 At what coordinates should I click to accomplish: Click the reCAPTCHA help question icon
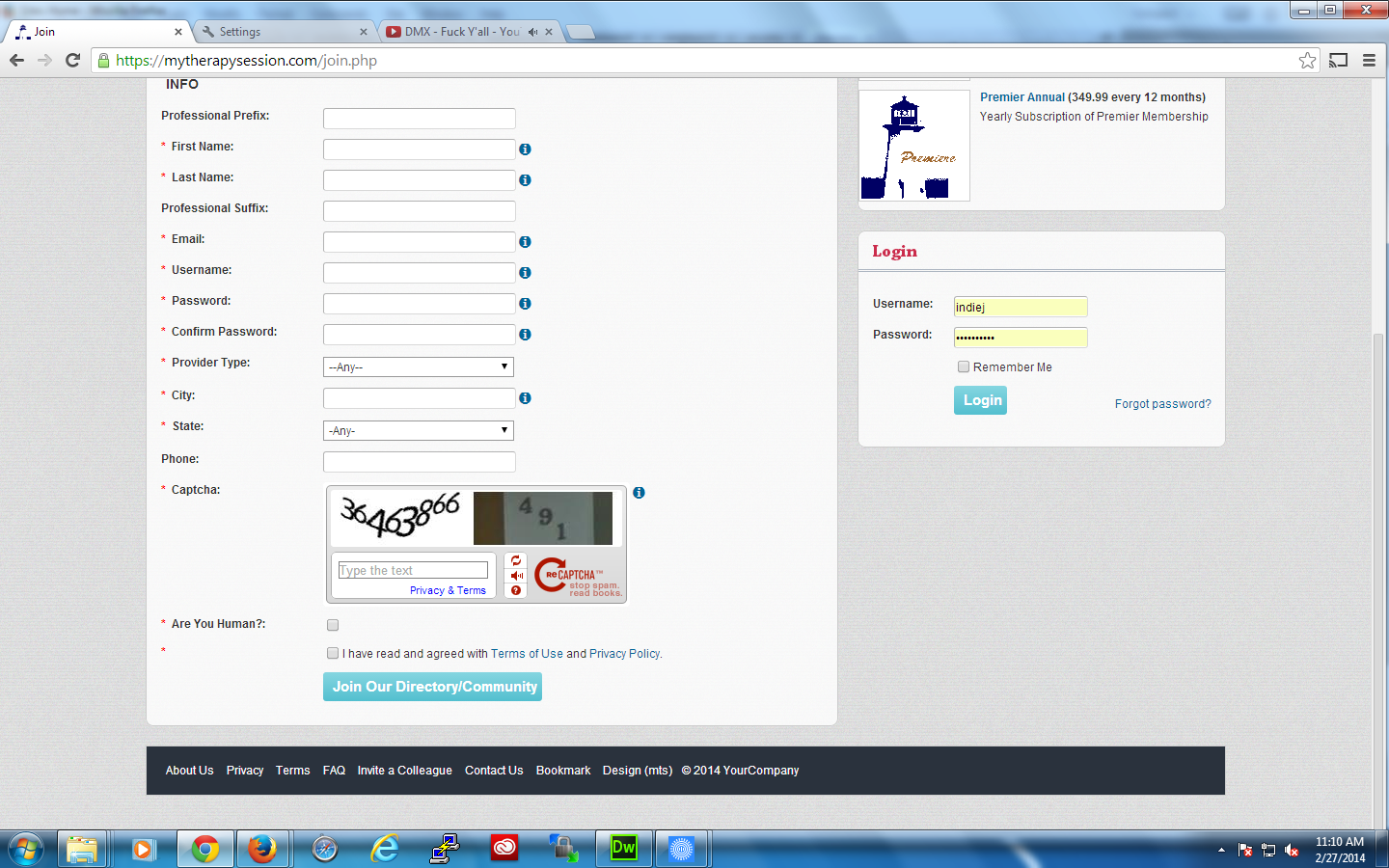pyautogui.click(x=516, y=590)
